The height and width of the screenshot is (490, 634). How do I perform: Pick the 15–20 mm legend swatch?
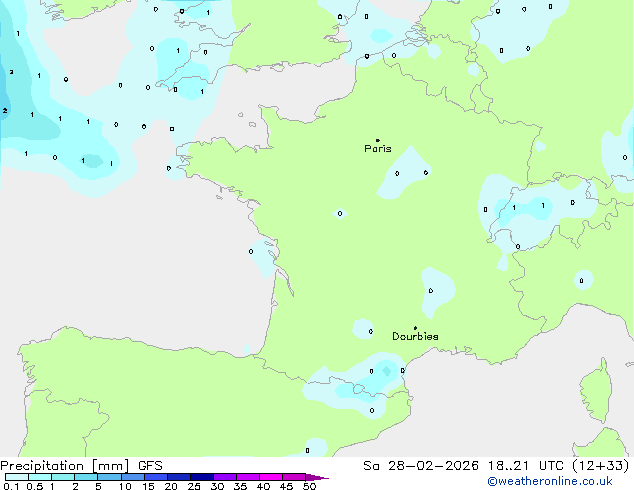[x=156, y=477]
